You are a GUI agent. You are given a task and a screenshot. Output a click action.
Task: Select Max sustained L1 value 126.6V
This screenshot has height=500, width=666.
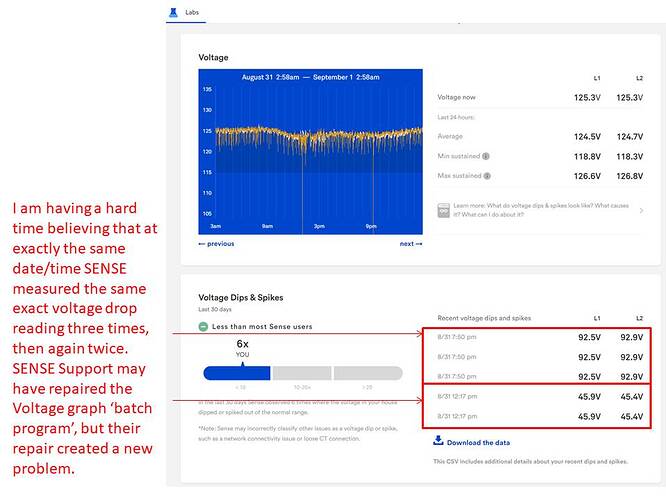tap(587, 176)
